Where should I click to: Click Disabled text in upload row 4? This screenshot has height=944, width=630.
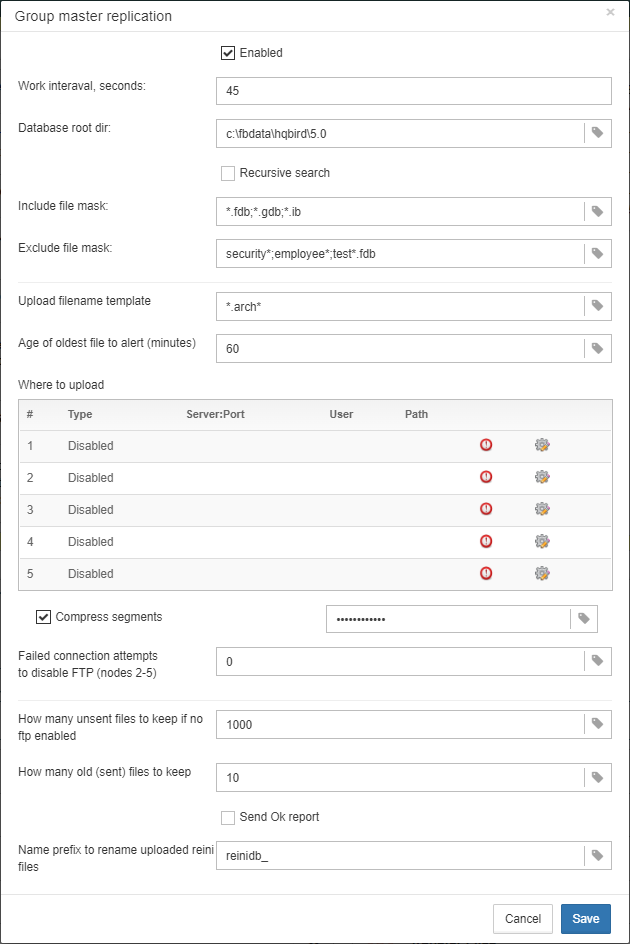[90, 542]
